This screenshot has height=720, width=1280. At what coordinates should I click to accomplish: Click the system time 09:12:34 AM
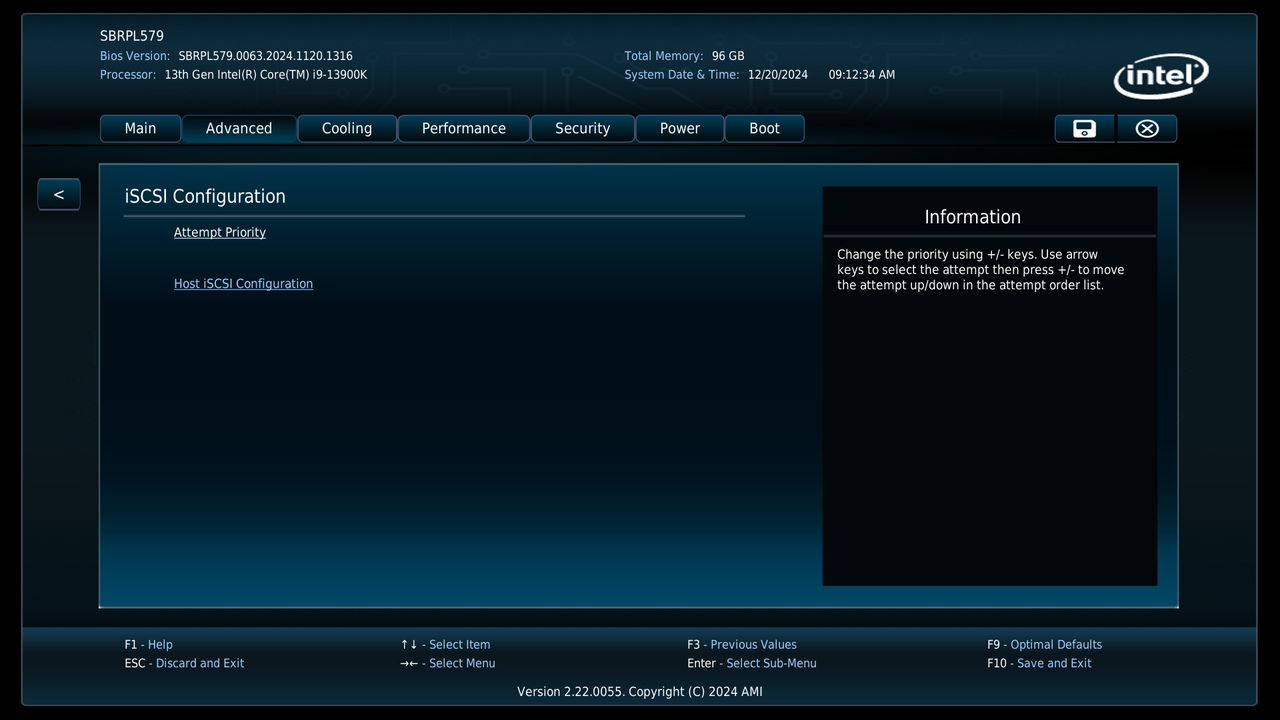point(862,75)
